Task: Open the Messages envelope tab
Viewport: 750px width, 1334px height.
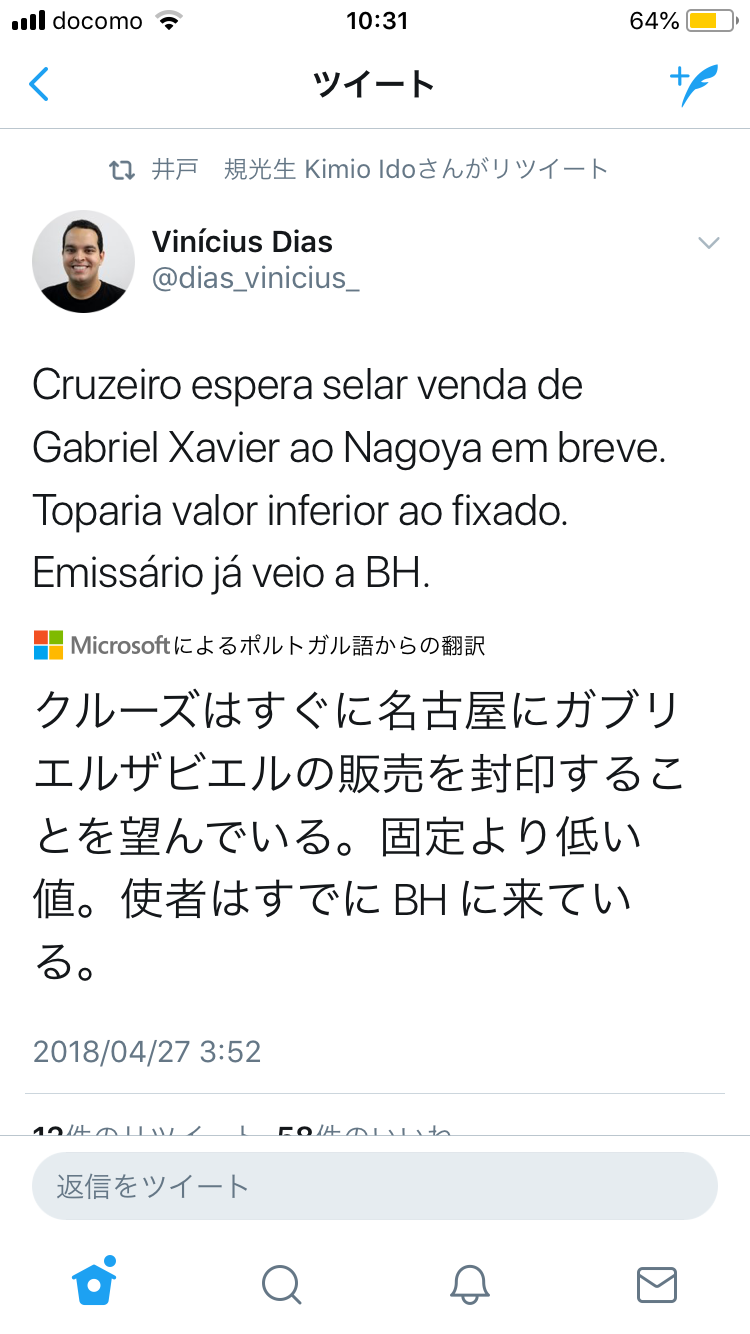Action: pyautogui.click(x=656, y=1284)
